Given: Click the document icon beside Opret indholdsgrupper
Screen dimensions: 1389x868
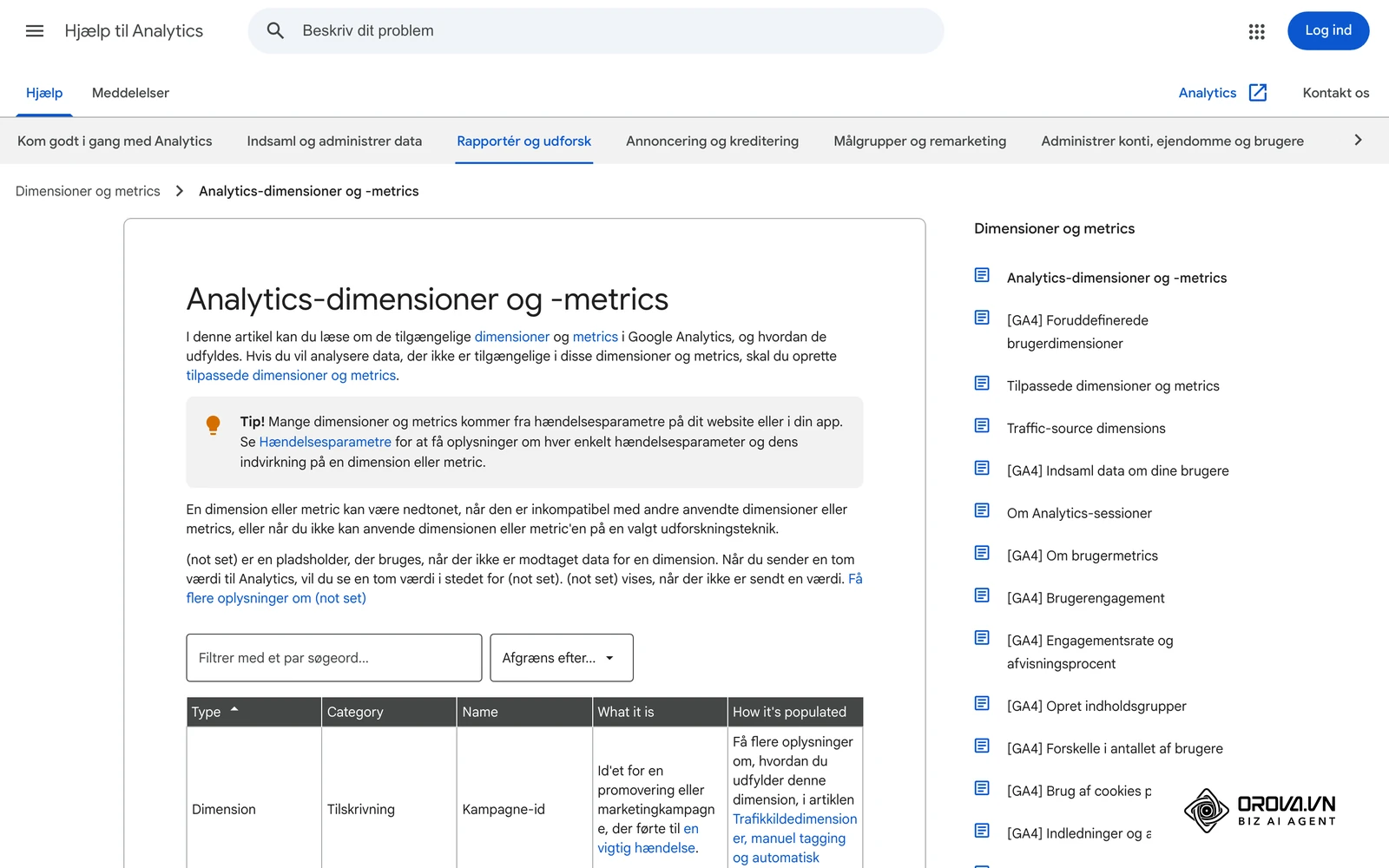Looking at the screenshot, I should 982,704.
